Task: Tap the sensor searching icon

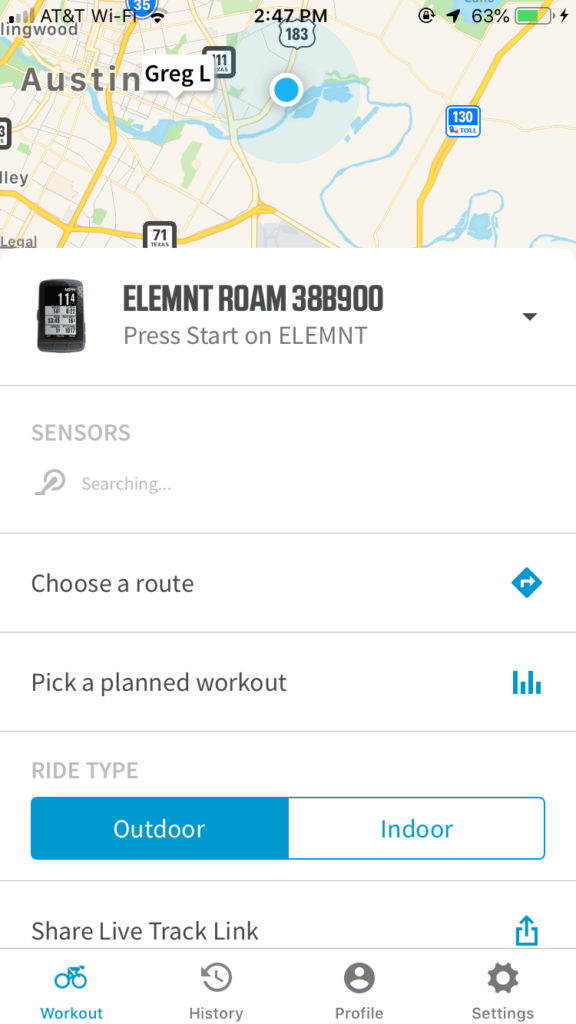Action: [x=50, y=483]
